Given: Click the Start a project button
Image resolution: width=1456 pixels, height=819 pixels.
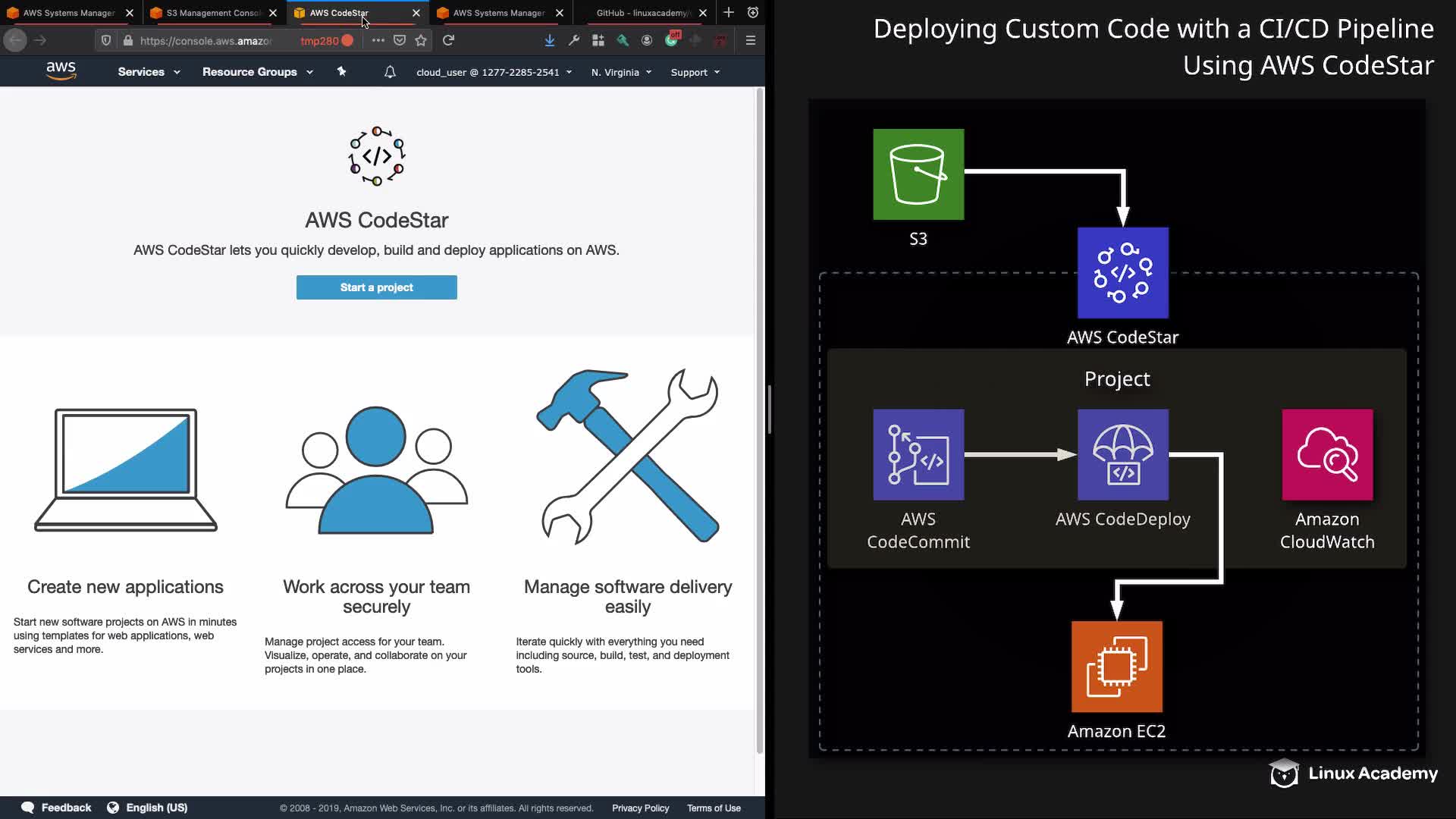Looking at the screenshot, I should [x=376, y=287].
